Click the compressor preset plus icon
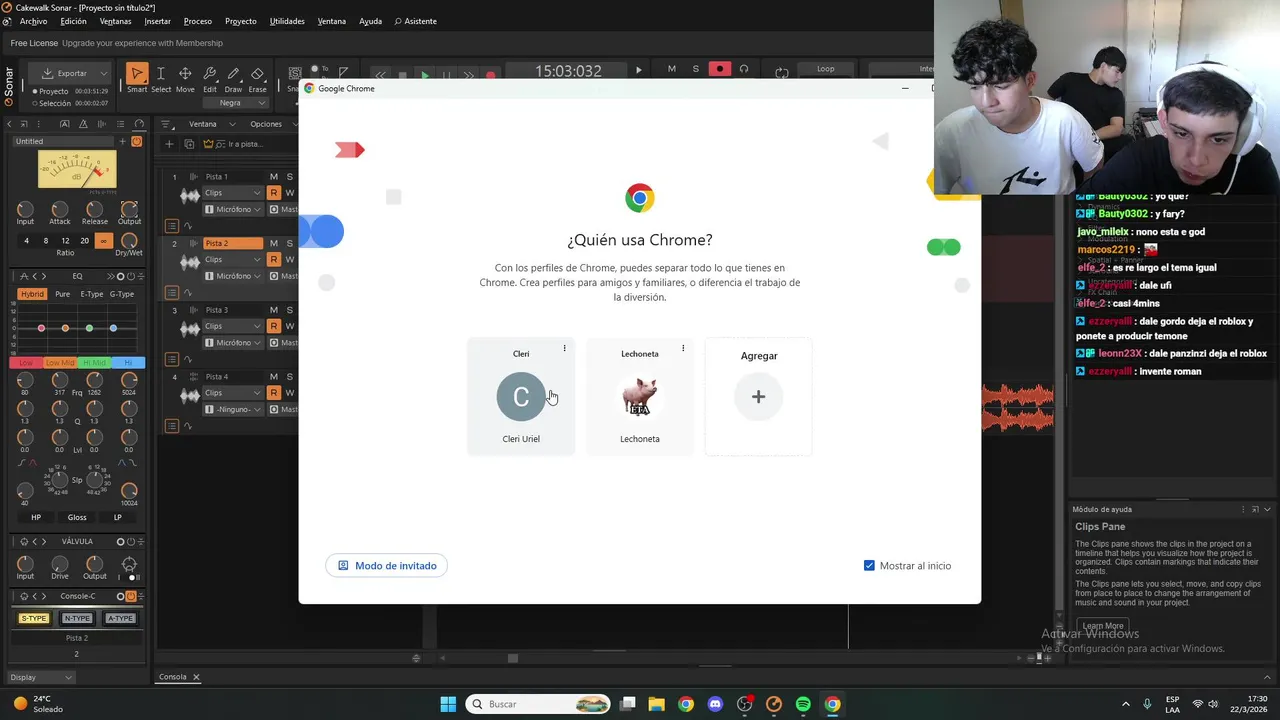 [123, 141]
